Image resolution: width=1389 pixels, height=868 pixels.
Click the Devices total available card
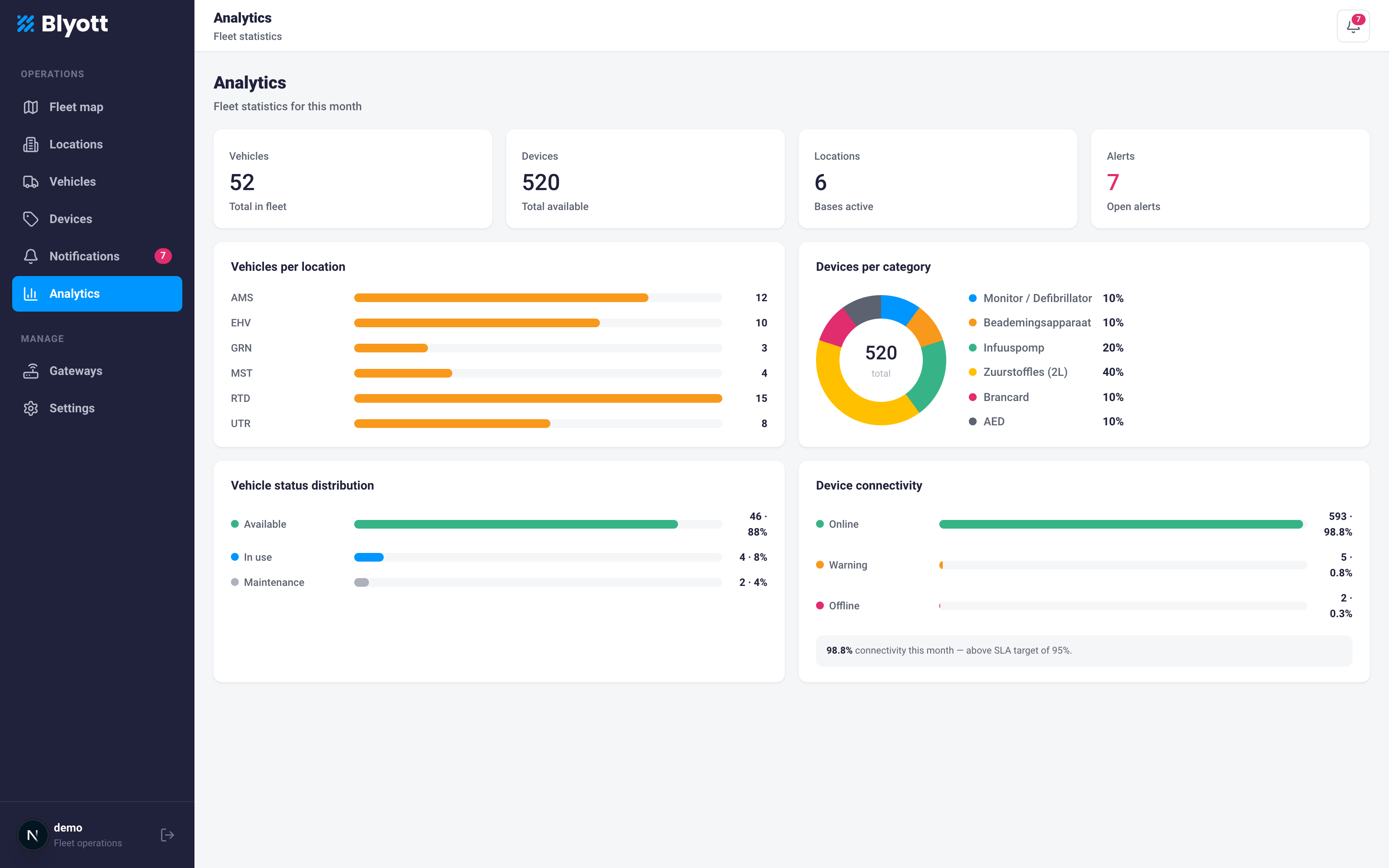645,178
